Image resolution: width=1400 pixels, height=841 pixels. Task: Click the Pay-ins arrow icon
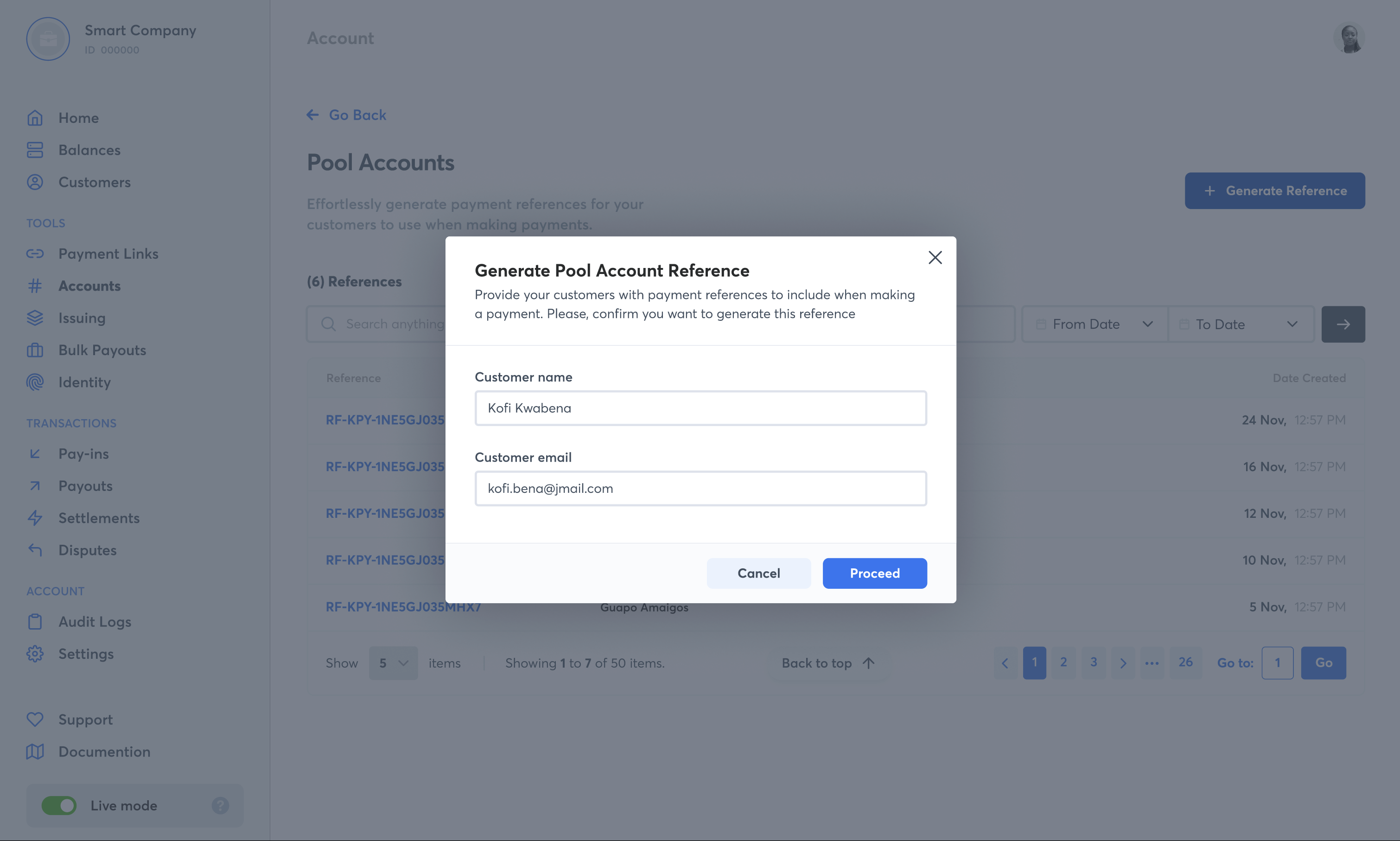click(35, 454)
